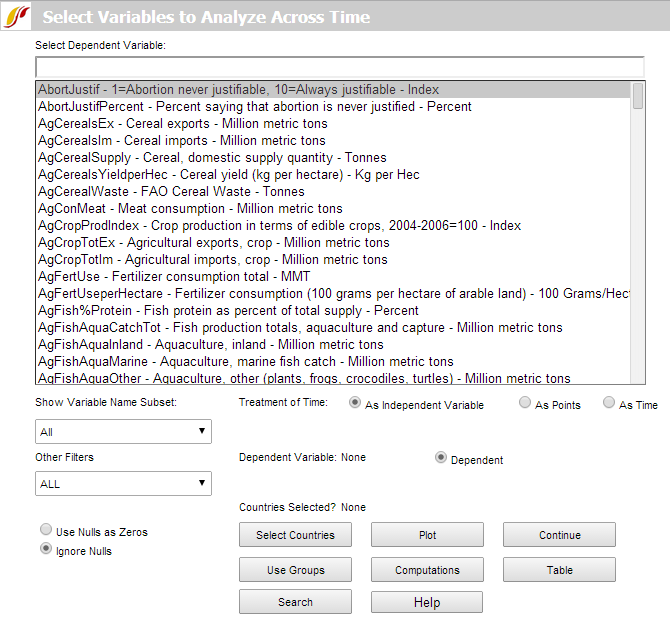The height and width of the screenshot is (624, 670).
Task: Choose 'As Time' radio option
Action: point(609,404)
